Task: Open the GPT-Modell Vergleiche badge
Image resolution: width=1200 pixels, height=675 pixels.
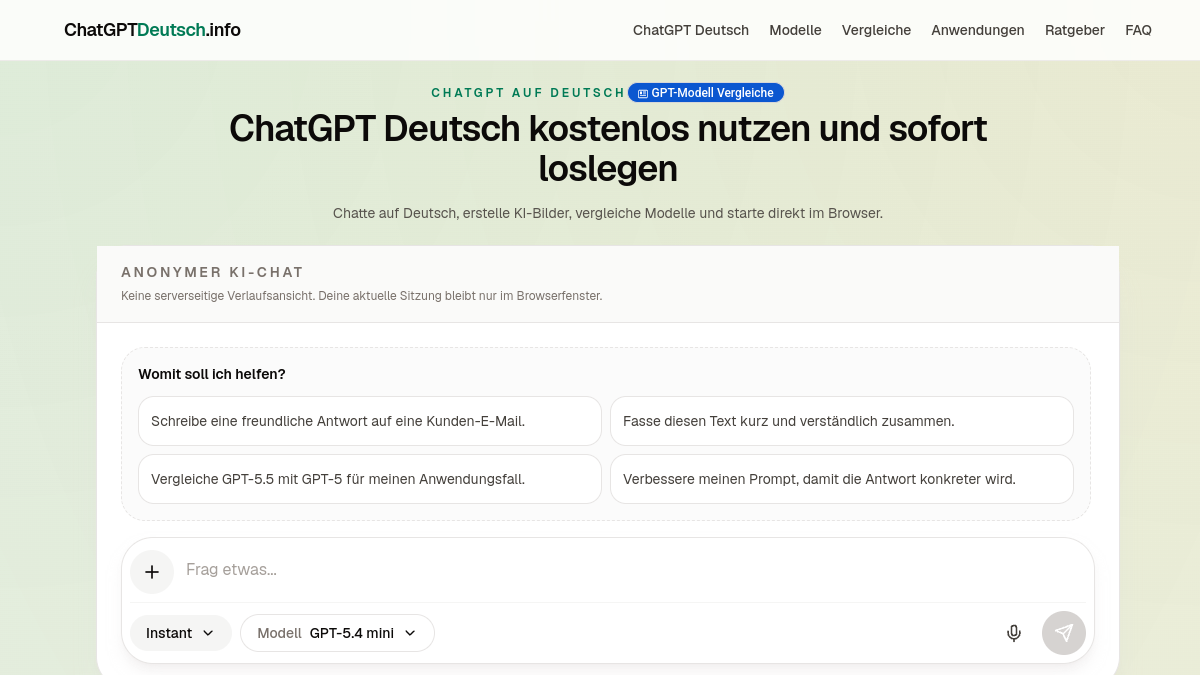Action: pos(706,92)
